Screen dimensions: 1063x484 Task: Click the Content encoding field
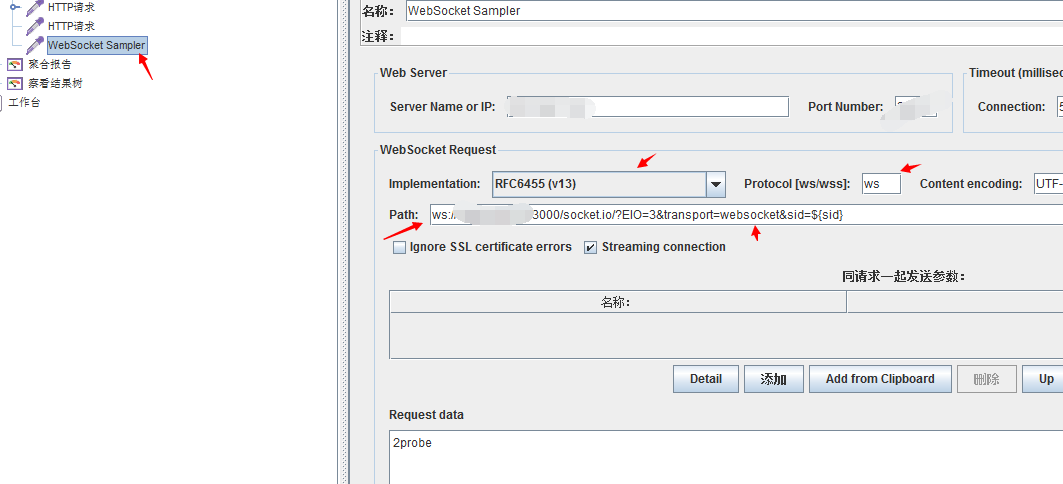coord(1048,184)
